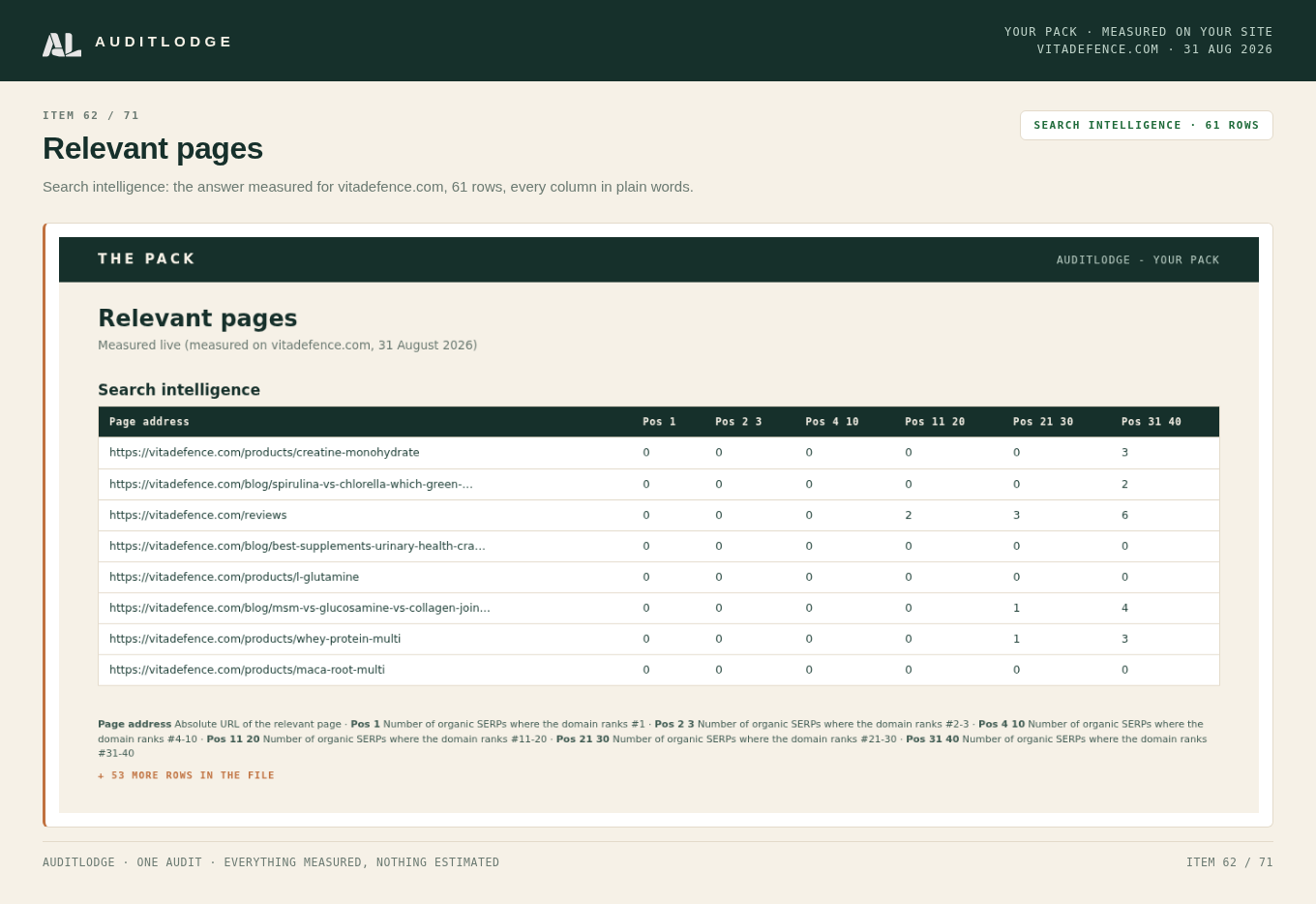Click 'THE PACK' title in dark banner
1316x904 pixels.
coord(147,259)
